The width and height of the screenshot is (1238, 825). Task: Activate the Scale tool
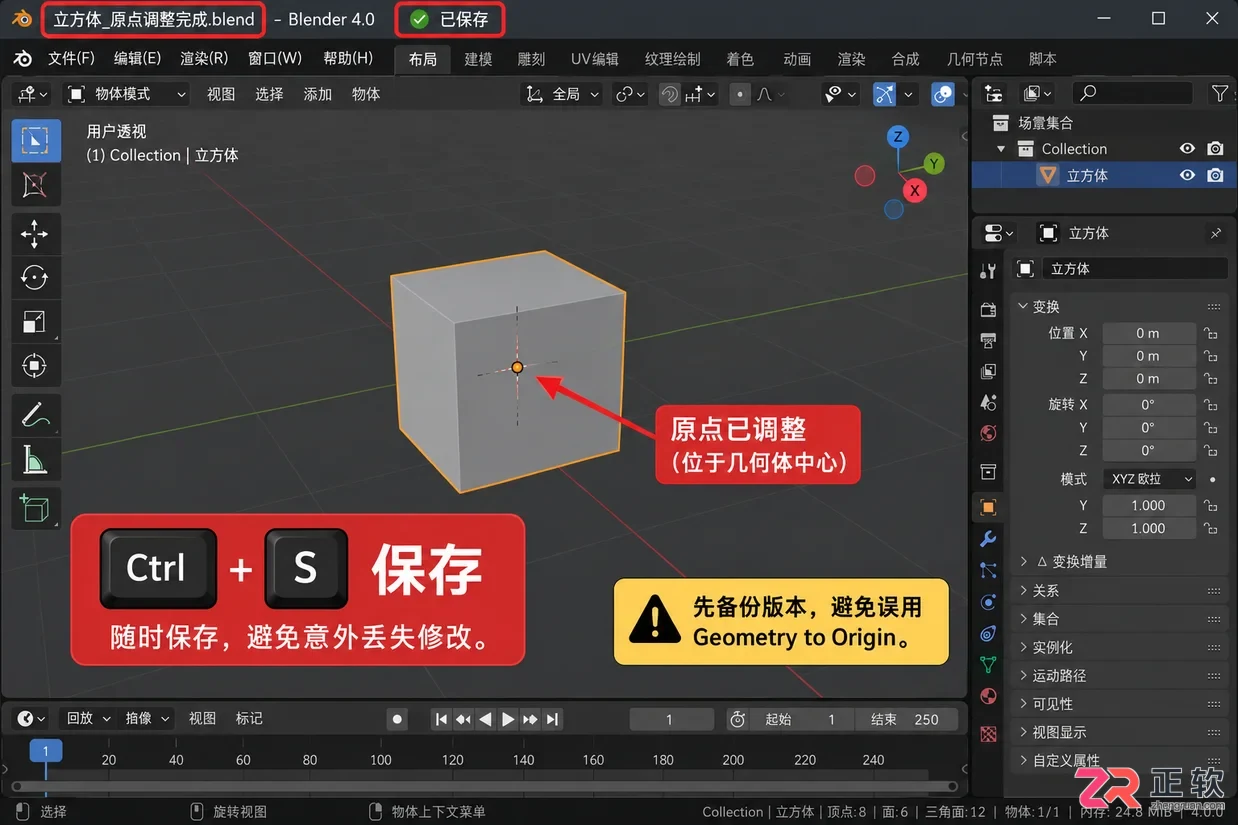[x=36, y=322]
